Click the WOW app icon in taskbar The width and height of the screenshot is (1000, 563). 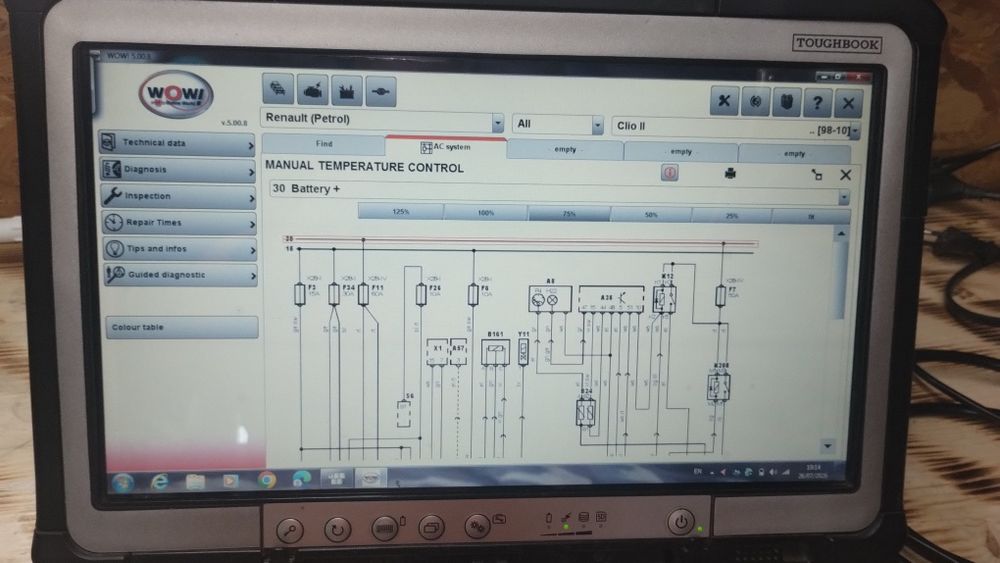[371, 478]
